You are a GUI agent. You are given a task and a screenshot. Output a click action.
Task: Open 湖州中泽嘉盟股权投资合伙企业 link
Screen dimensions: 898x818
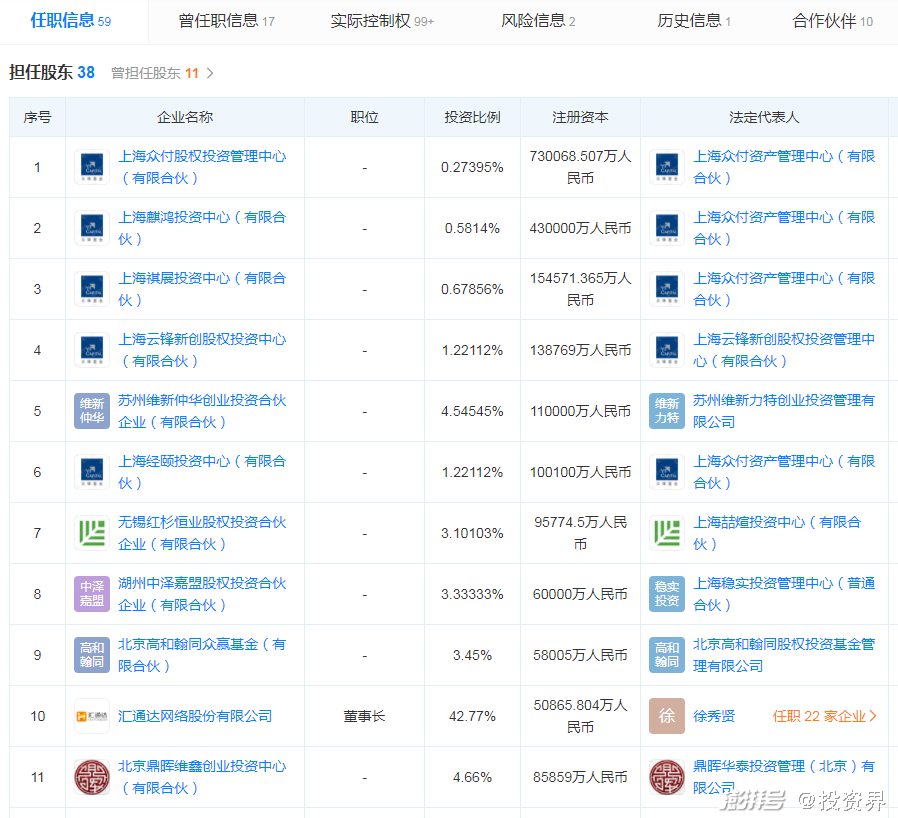point(202,594)
